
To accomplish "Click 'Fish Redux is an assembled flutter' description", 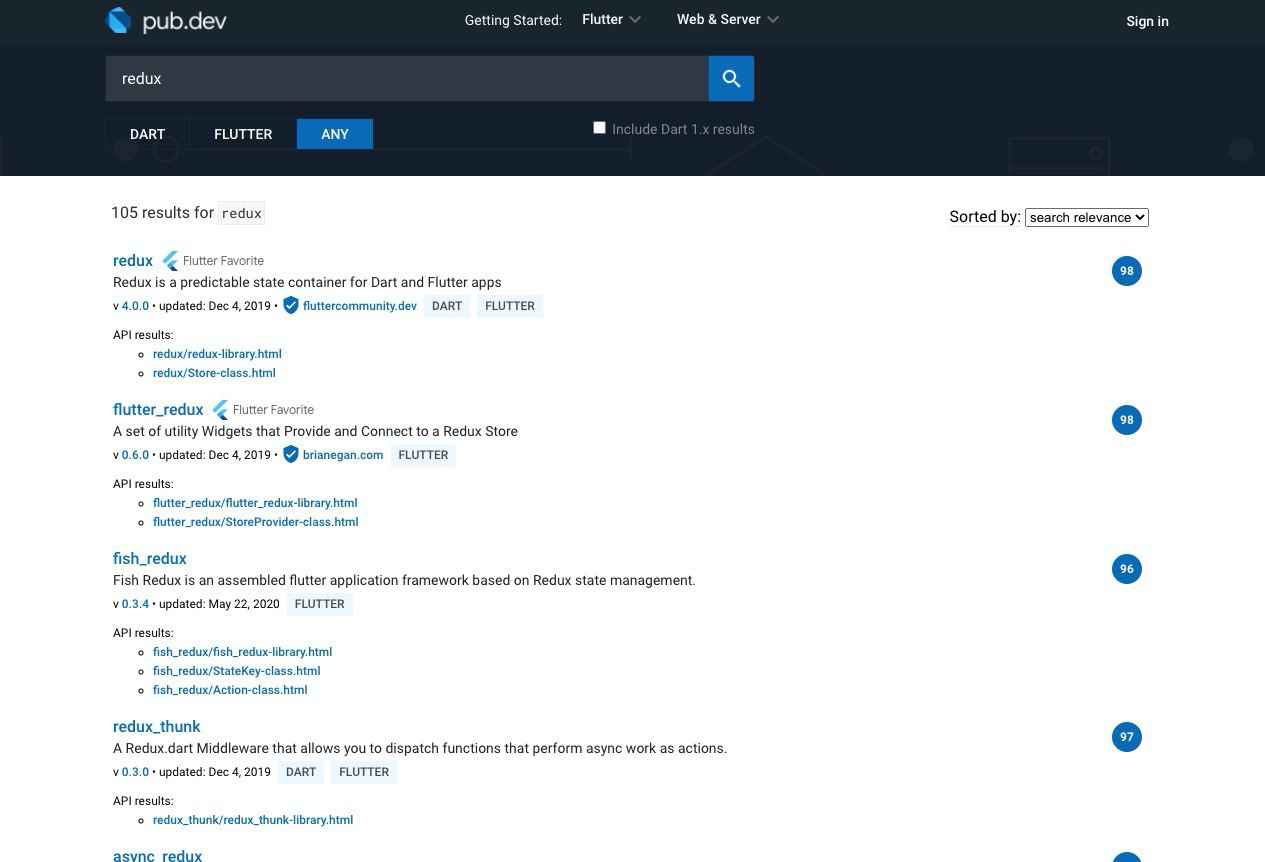I will point(404,580).
